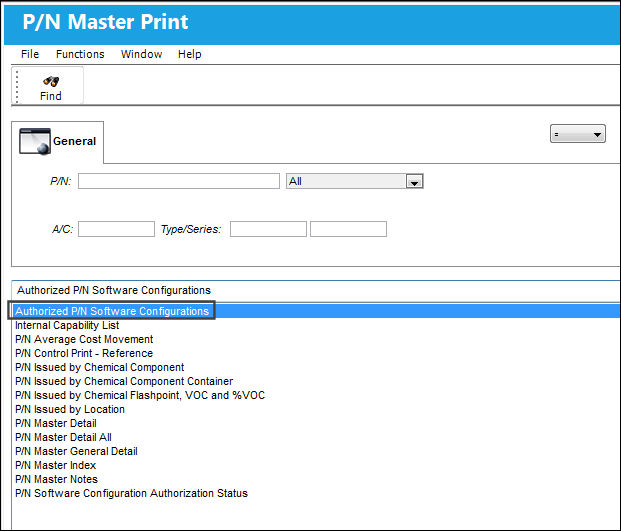Select the General tab icon
Screen dimensions: 621x531
(x=35, y=141)
